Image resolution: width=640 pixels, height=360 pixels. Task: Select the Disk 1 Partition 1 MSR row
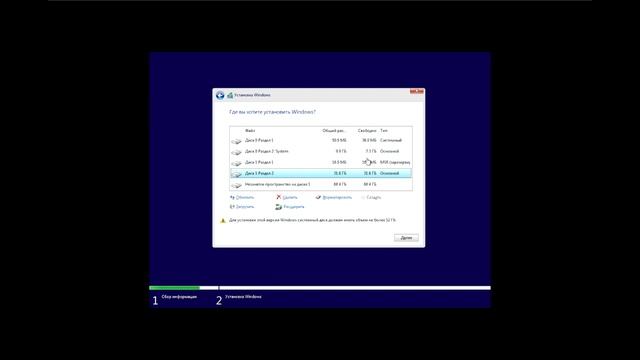coord(321,162)
